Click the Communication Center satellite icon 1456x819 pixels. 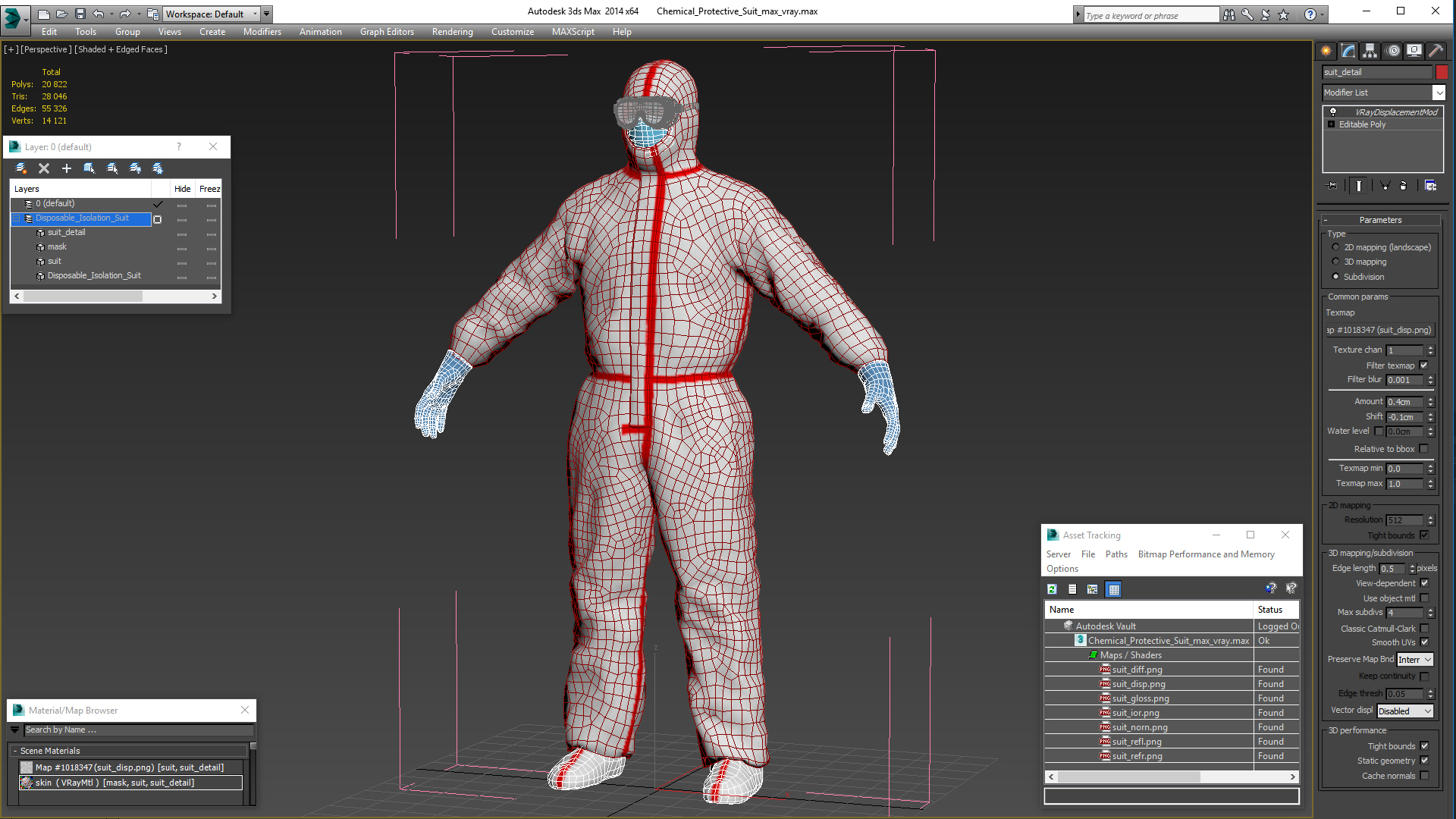tap(1265, 14)
